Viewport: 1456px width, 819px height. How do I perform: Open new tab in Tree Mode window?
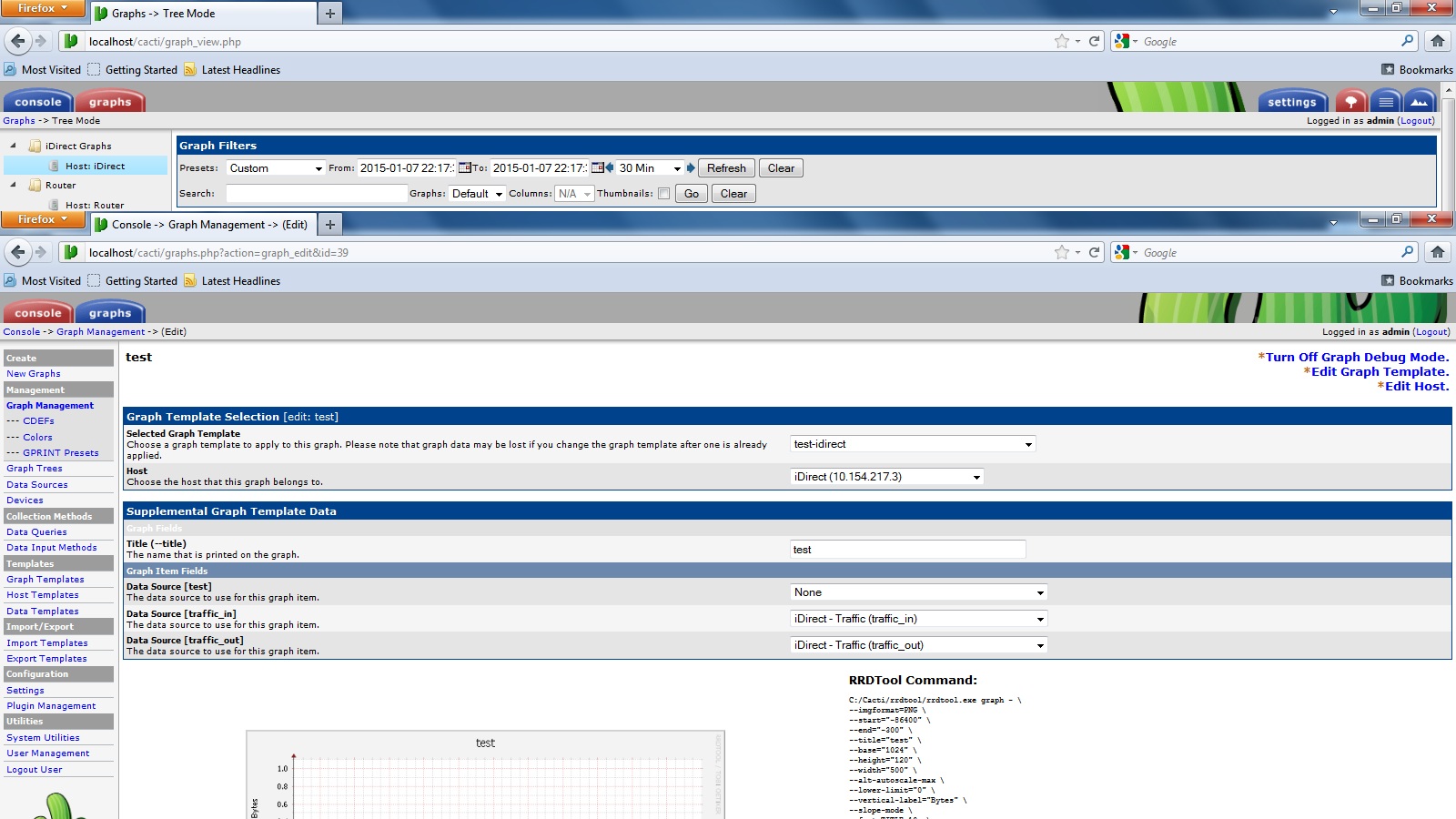coord(330,14)
